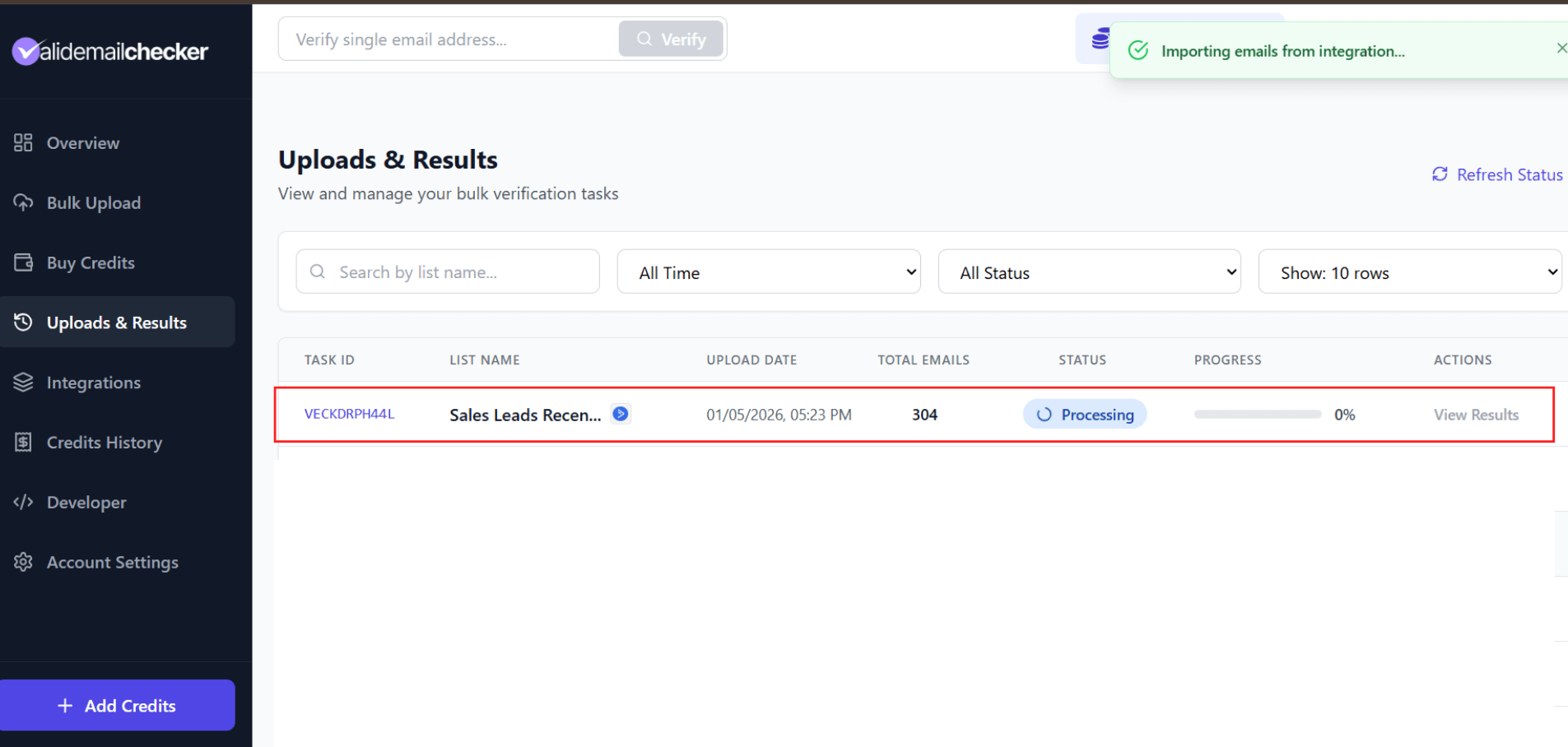Select the Developer code icon
Screen dimensions: 1568x747
click(x=23, y=502)
